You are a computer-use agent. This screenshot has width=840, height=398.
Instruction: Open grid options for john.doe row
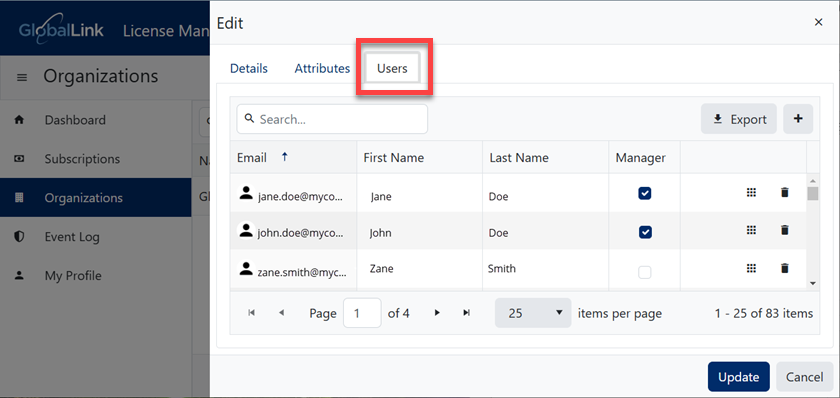click(751, 230)
